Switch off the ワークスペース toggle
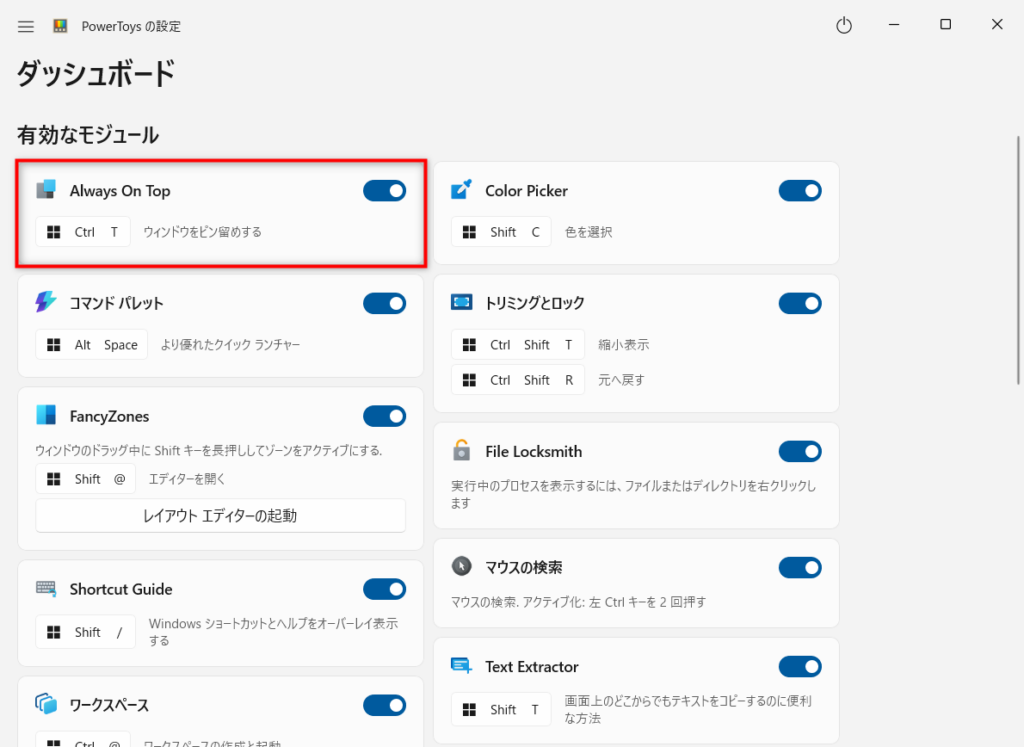Image resolution: width=1024 pixels, height=747 pixels. coord(385,705)
